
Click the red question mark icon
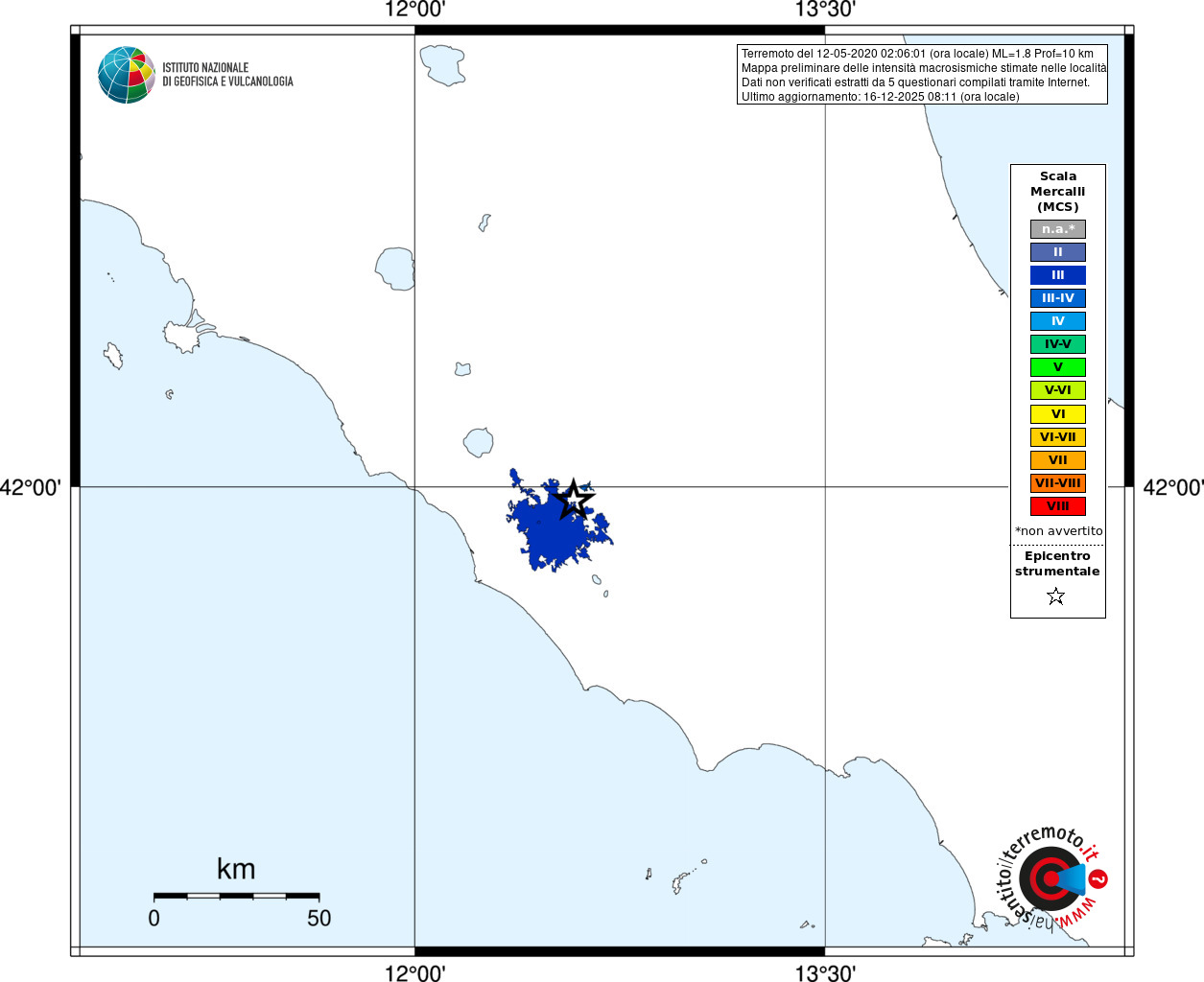(x=1098, y=878)
